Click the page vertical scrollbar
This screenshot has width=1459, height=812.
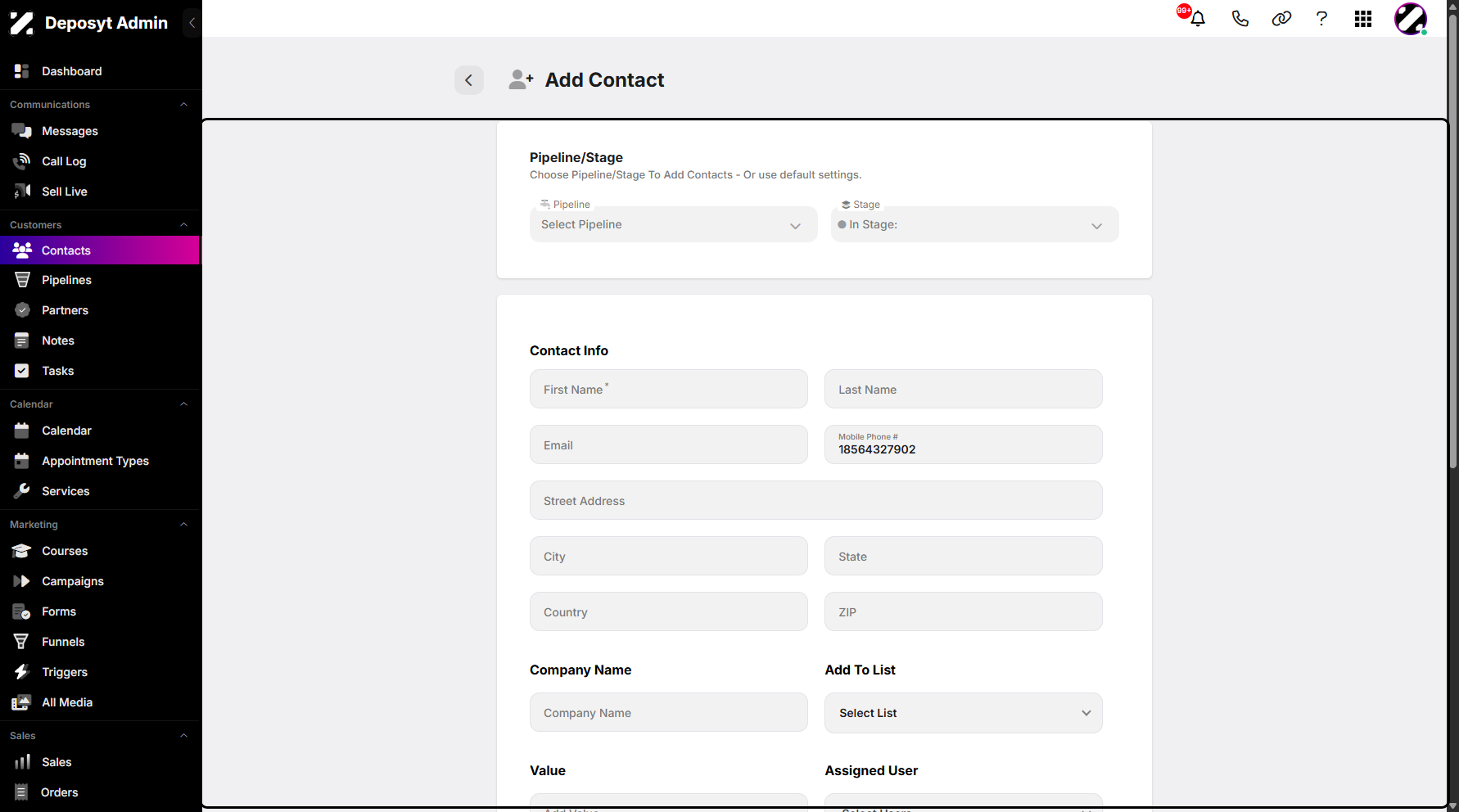(1453, 242)
